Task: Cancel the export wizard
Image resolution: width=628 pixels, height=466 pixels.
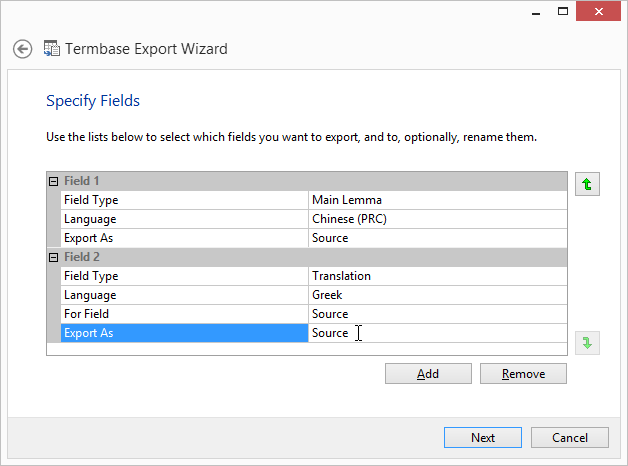Action: click(569, 437)
